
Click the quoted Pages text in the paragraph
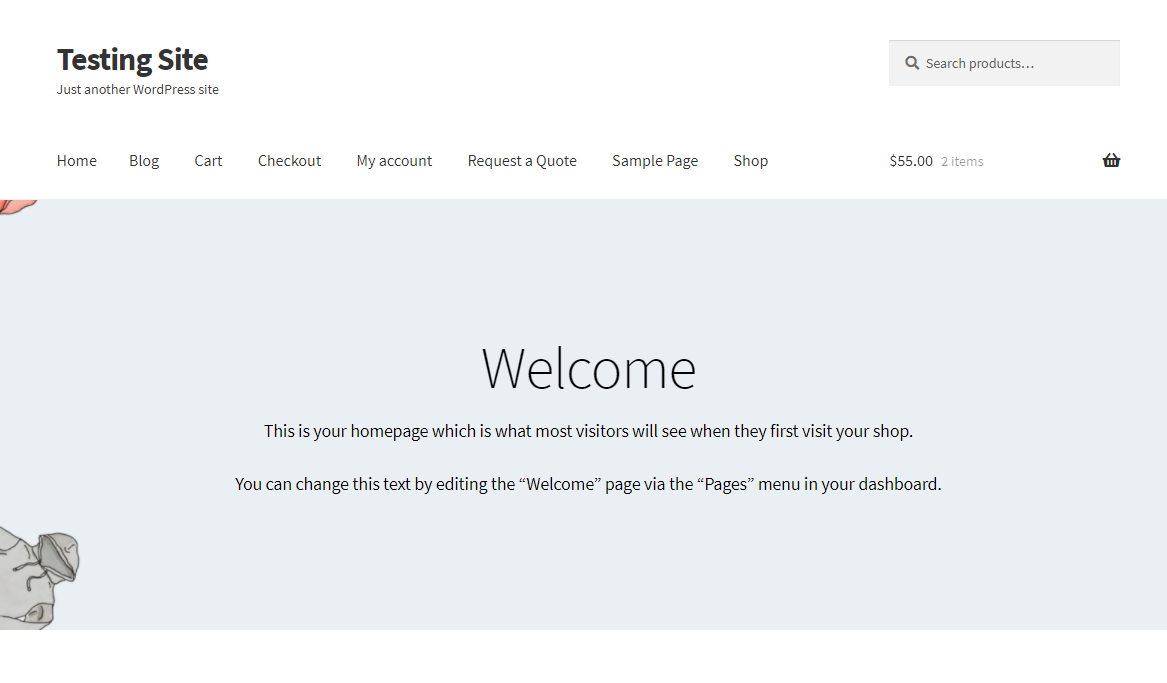pyautogui.click(x=723, y=483)
